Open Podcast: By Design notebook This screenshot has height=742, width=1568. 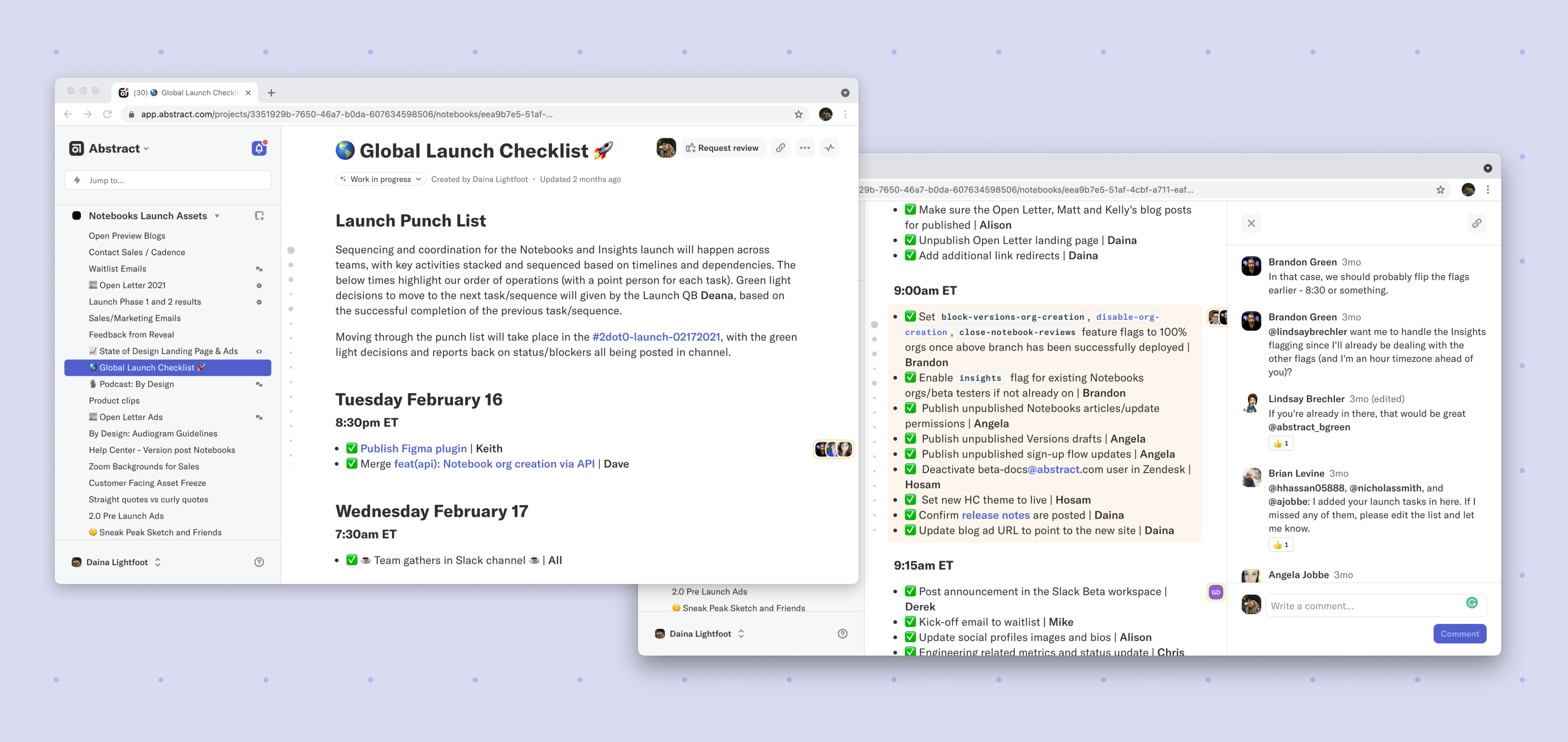point(131,384)
